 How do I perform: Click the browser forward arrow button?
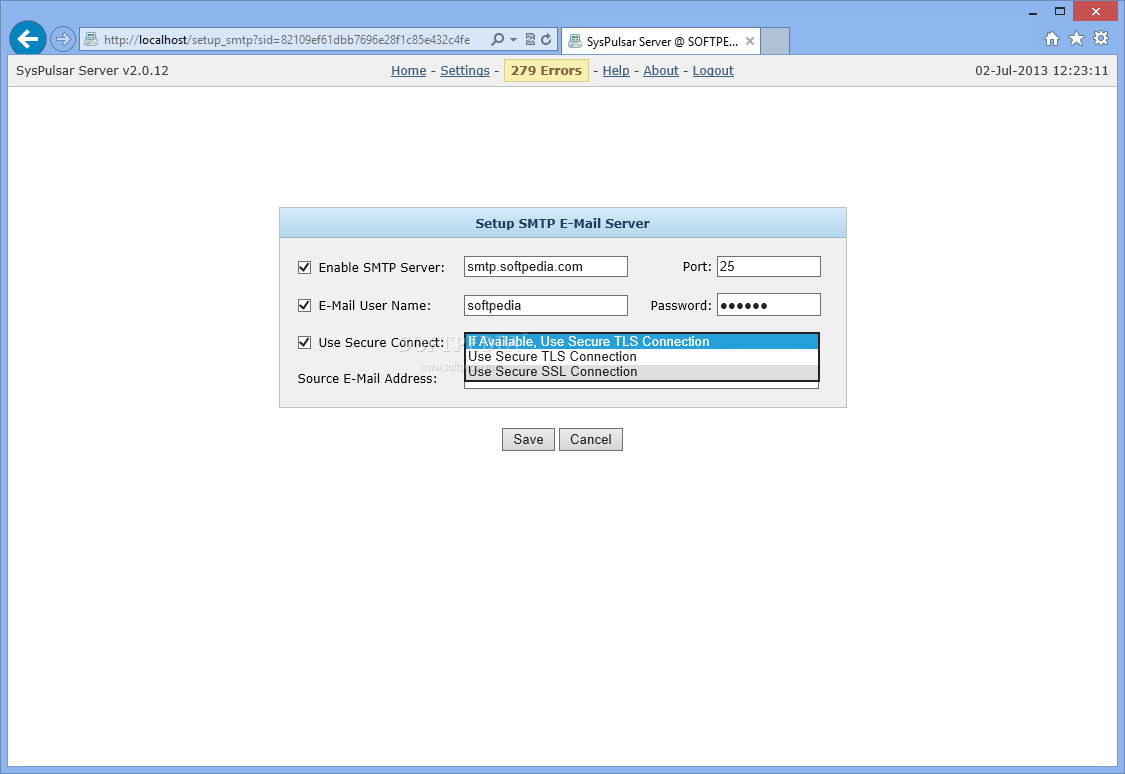63,39
